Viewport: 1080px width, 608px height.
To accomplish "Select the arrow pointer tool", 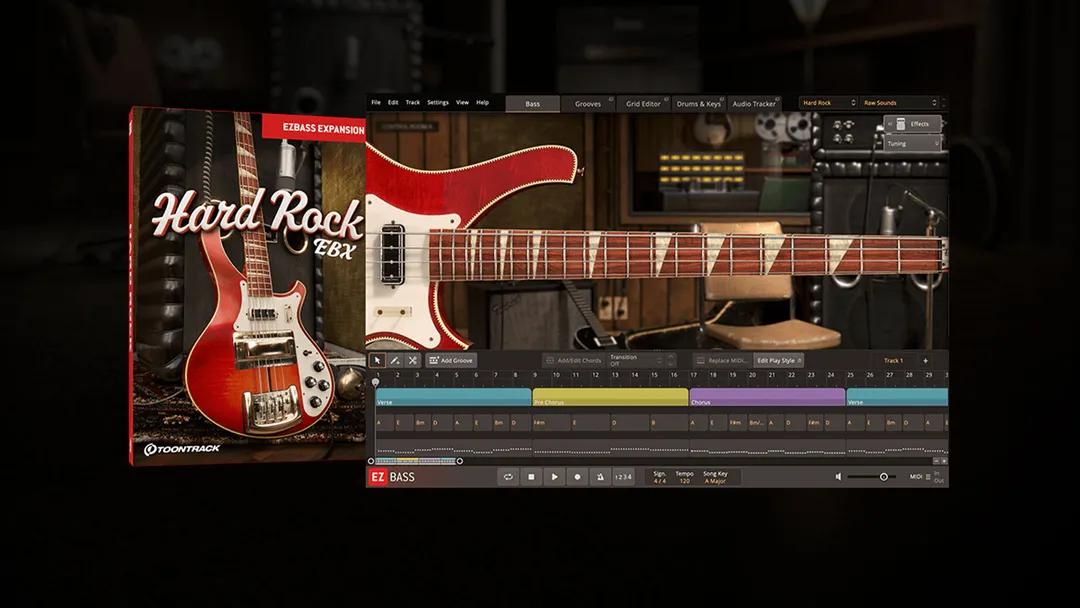I will 378,361.
